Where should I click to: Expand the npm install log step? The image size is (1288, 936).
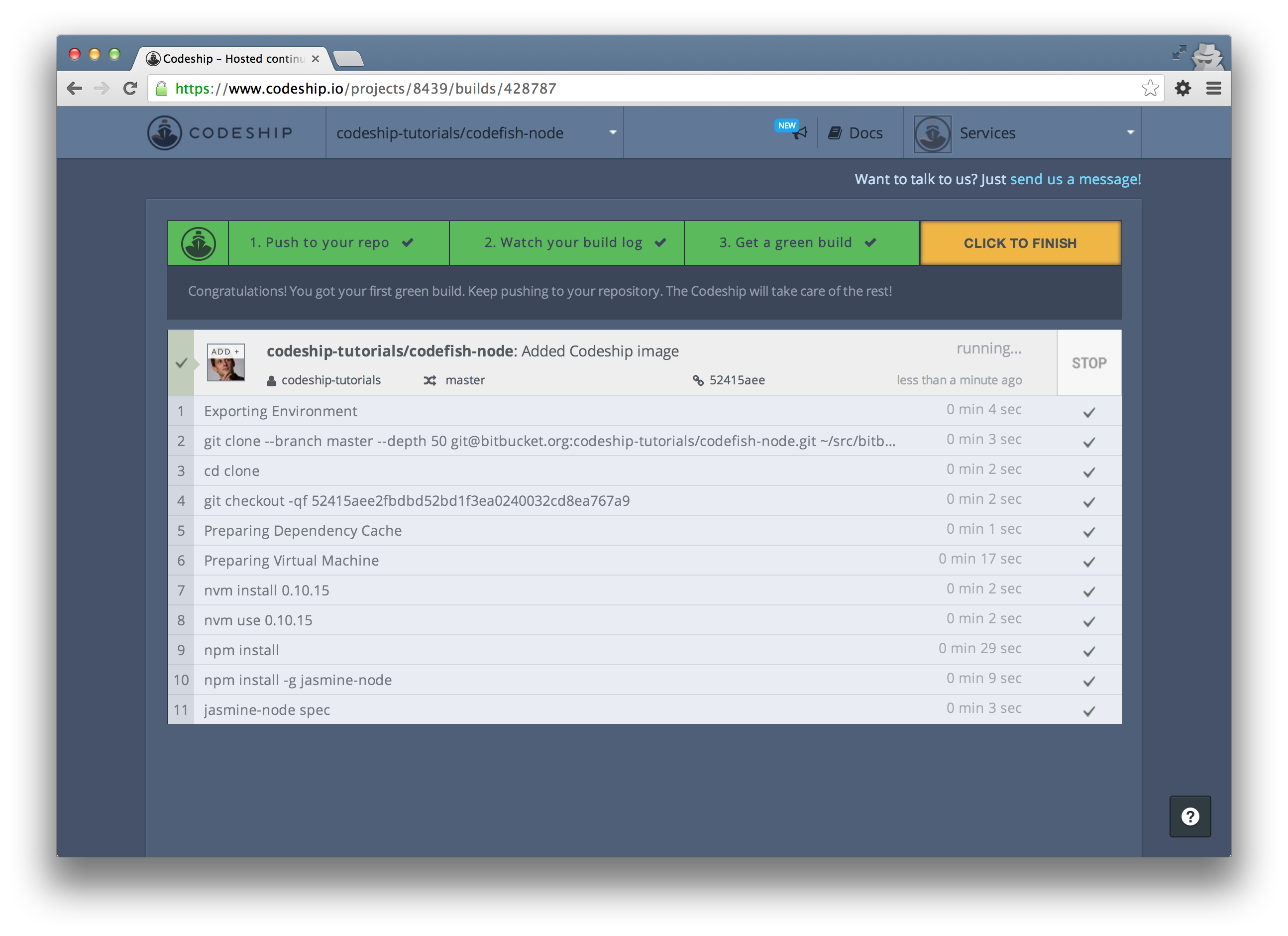tap(242, 650)
